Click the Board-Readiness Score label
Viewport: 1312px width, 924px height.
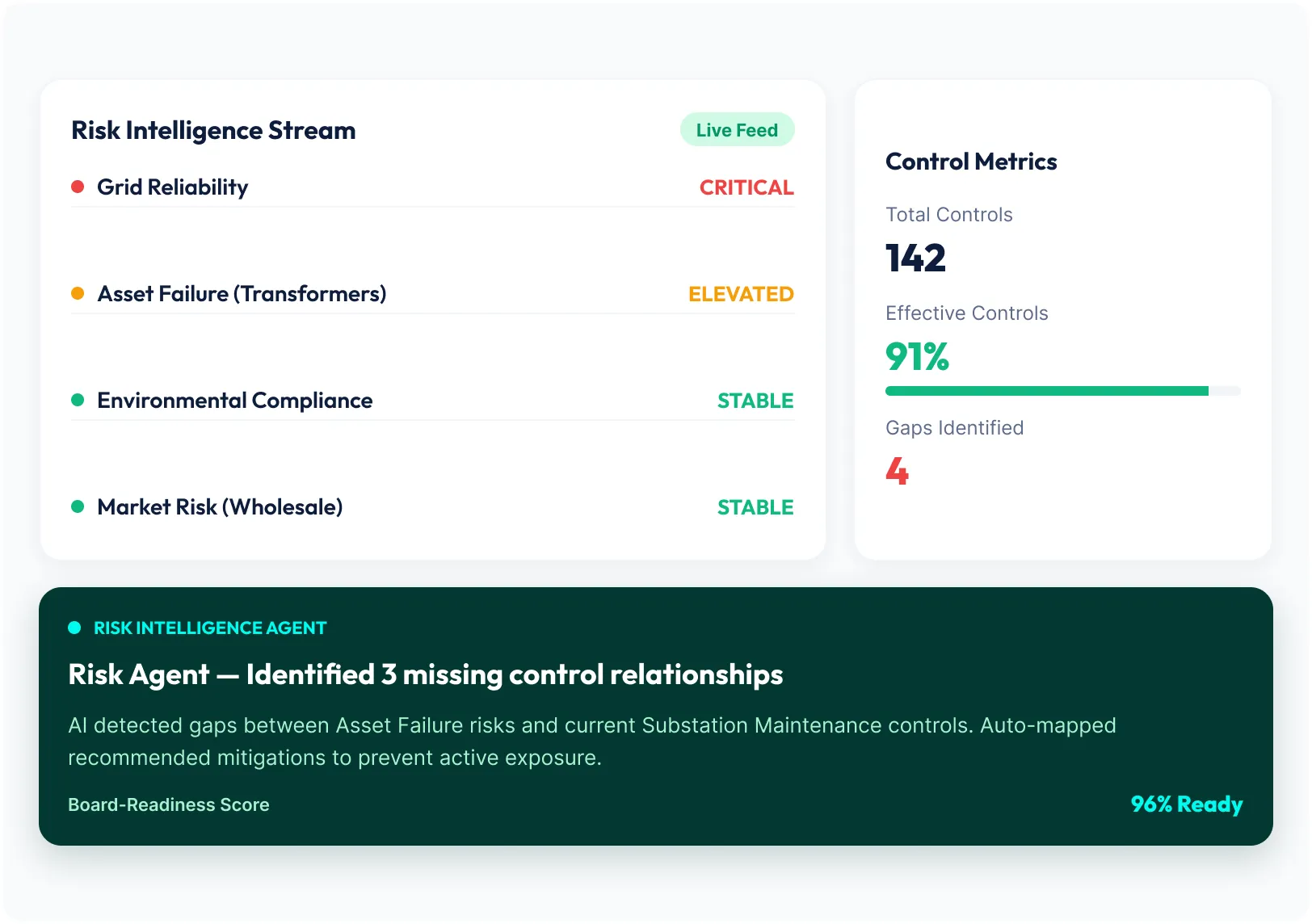pos(169,805)
